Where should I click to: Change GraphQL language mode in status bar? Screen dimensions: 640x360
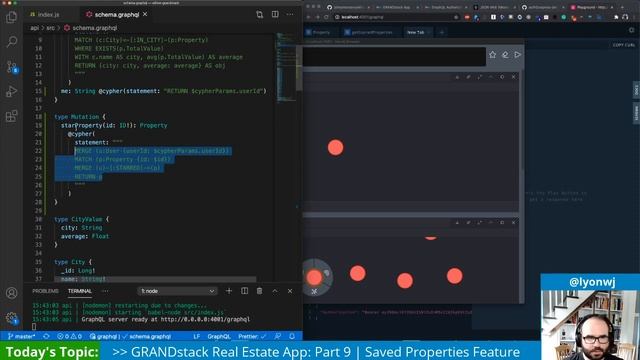pyautogui.click(x=219, y=337)
